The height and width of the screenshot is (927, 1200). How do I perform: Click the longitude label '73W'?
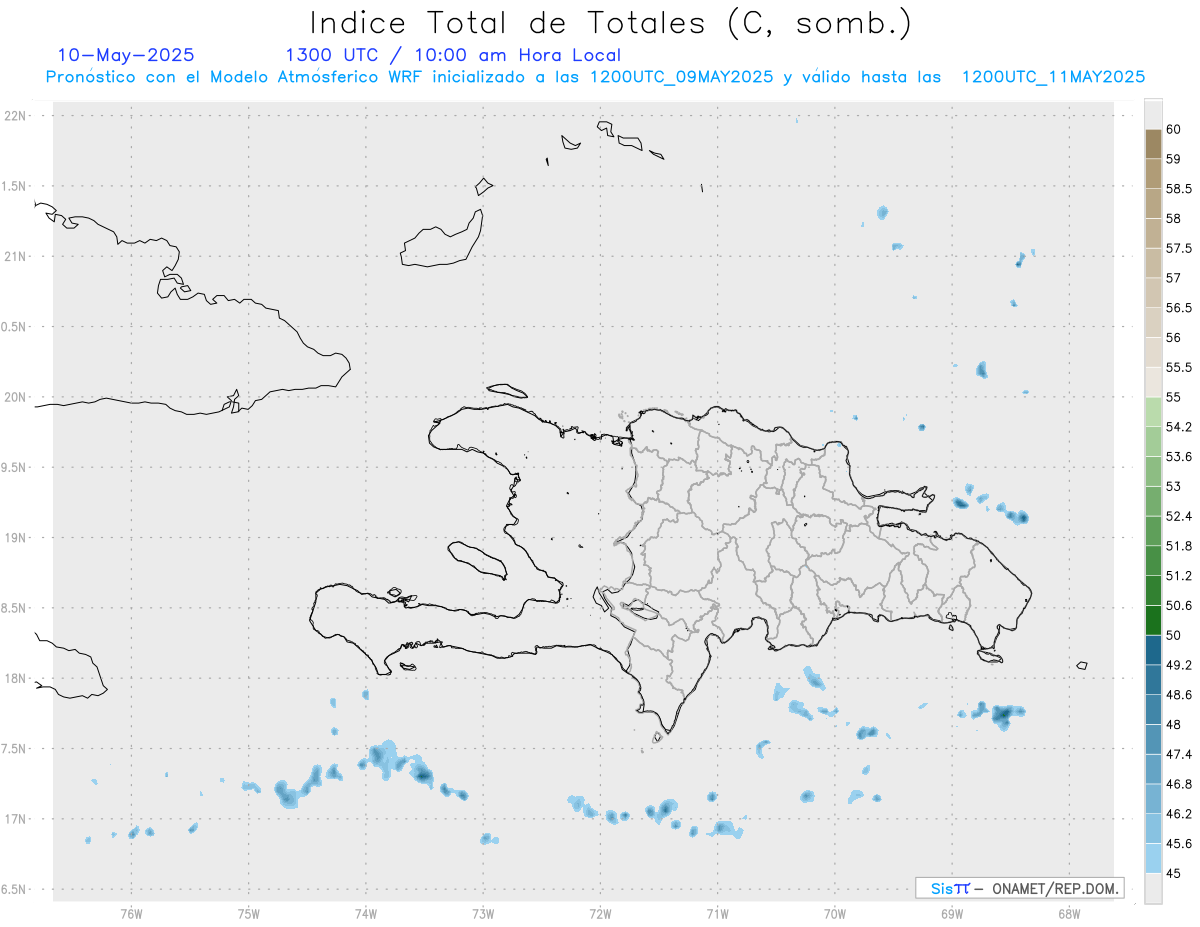[x=483, y=913]
